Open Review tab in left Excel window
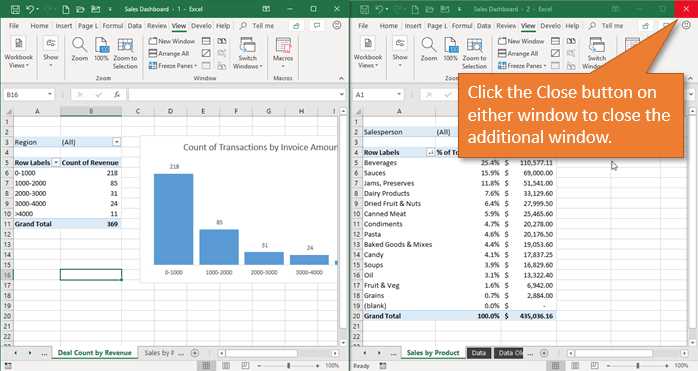 (x=157, y=26)
